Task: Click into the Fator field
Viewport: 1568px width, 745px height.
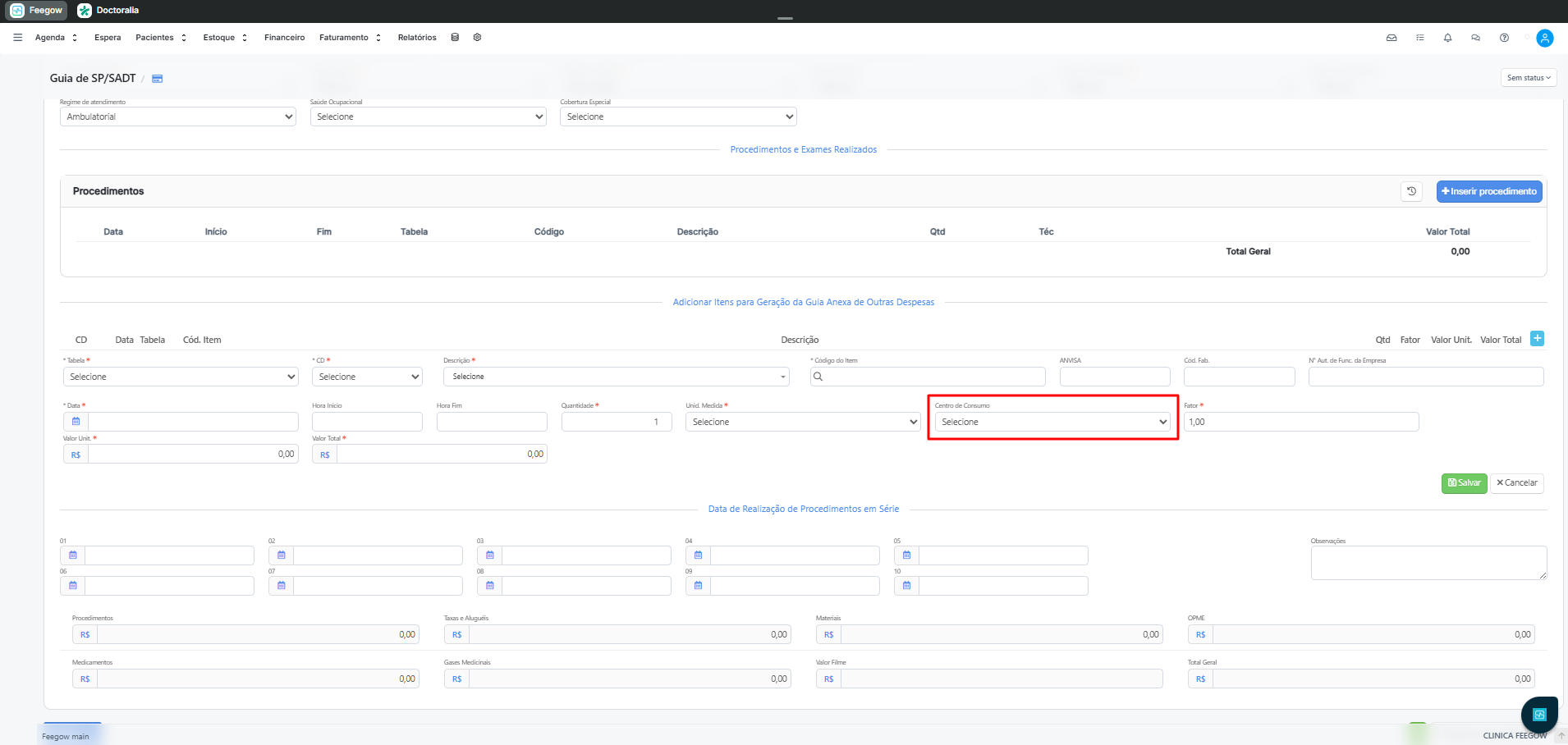Action: point(1301,422)
